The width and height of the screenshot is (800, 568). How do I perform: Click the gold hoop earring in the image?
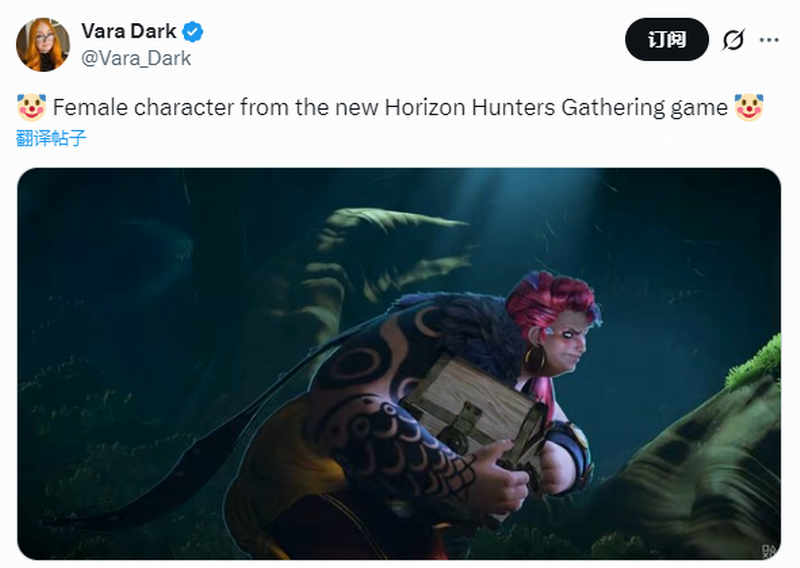click(534, 359)
